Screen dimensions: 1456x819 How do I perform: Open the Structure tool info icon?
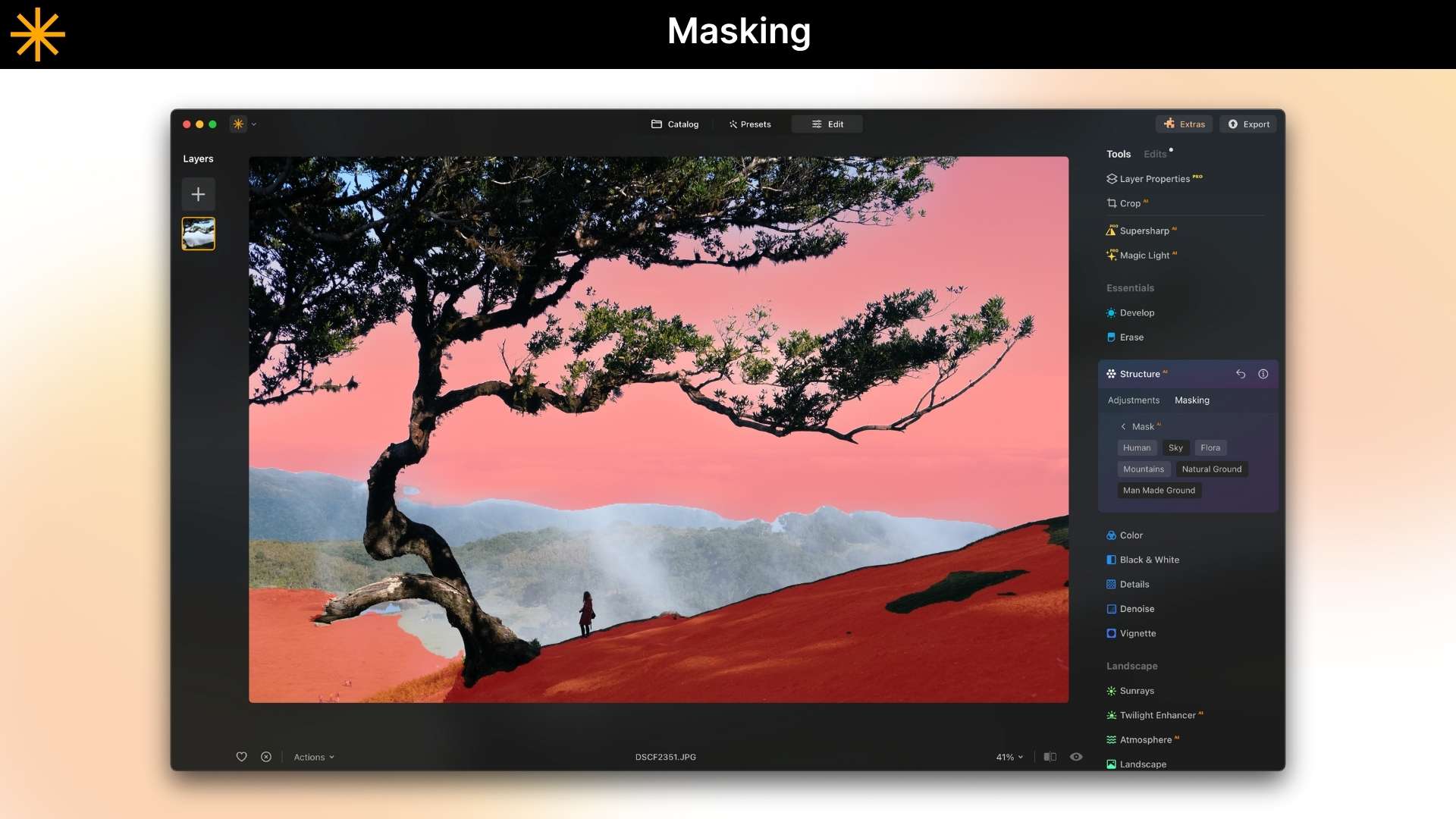[x=1263, y=374]
